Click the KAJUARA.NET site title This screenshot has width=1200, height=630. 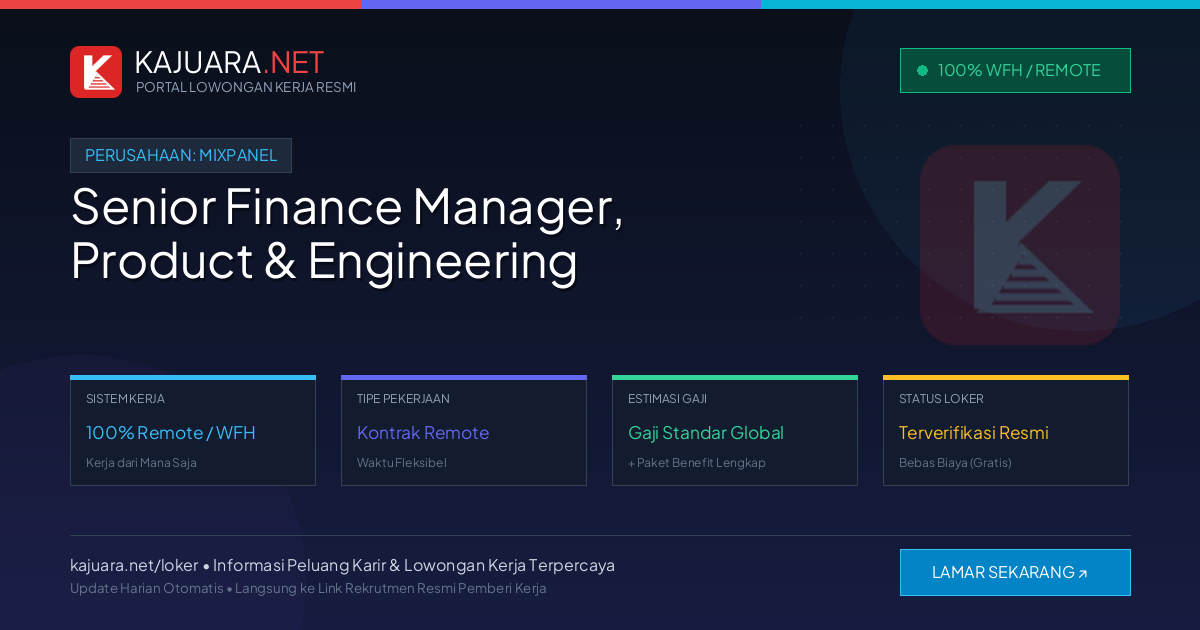(x=229, y=62)
